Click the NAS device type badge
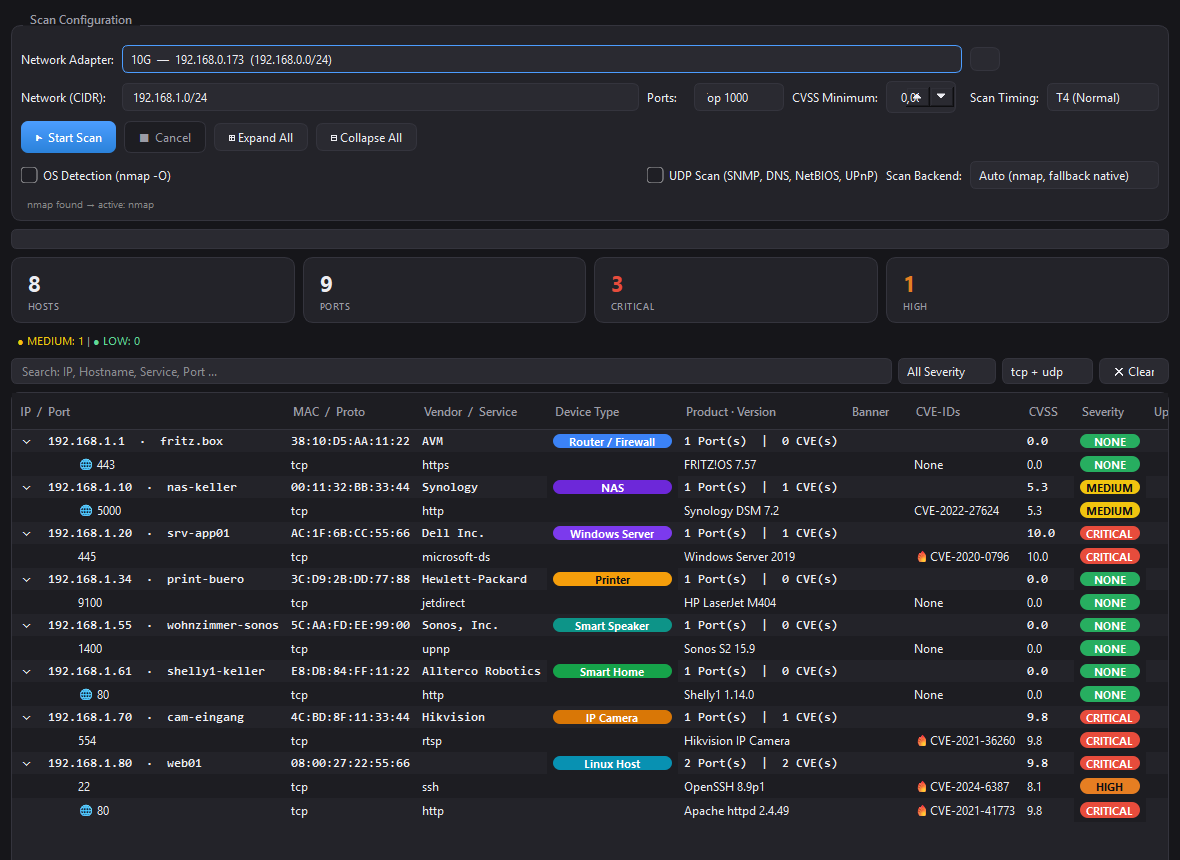The image size is (1180, 860). click(612, 488)
